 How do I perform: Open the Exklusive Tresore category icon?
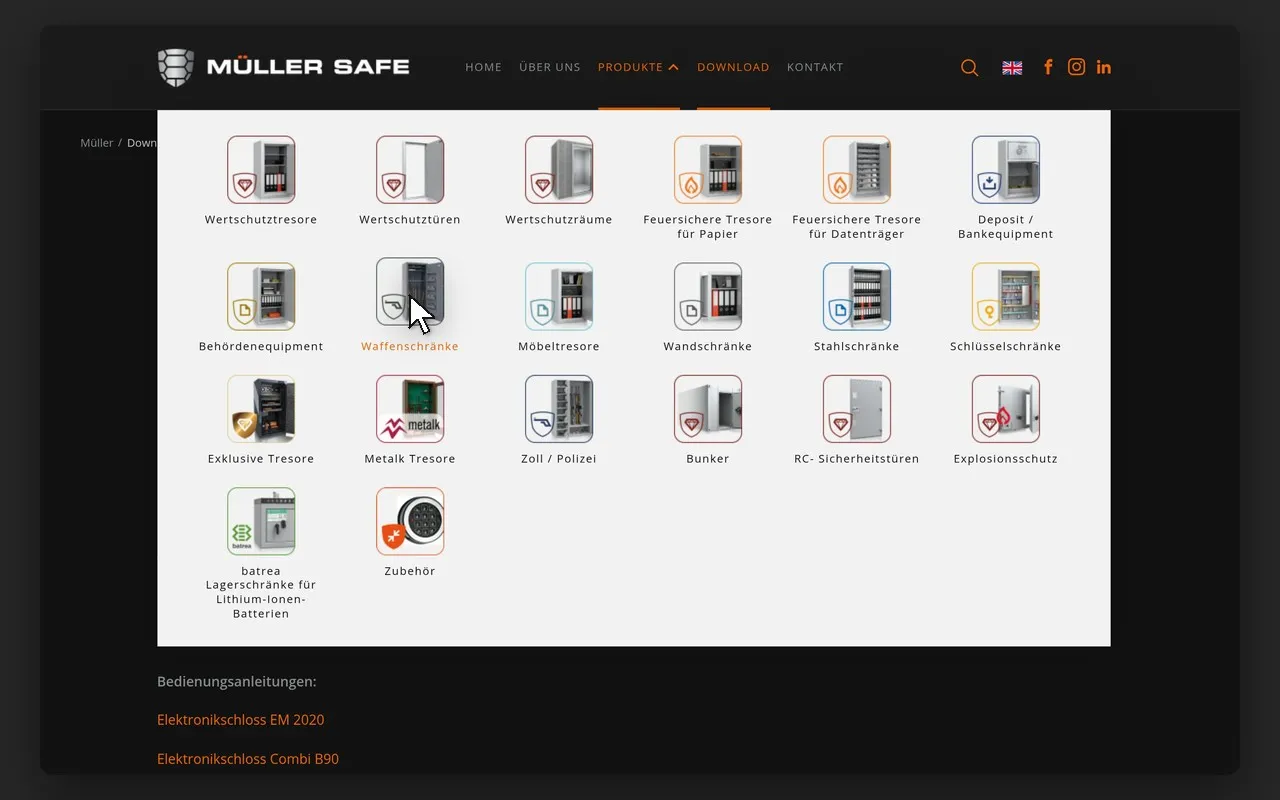261,409
